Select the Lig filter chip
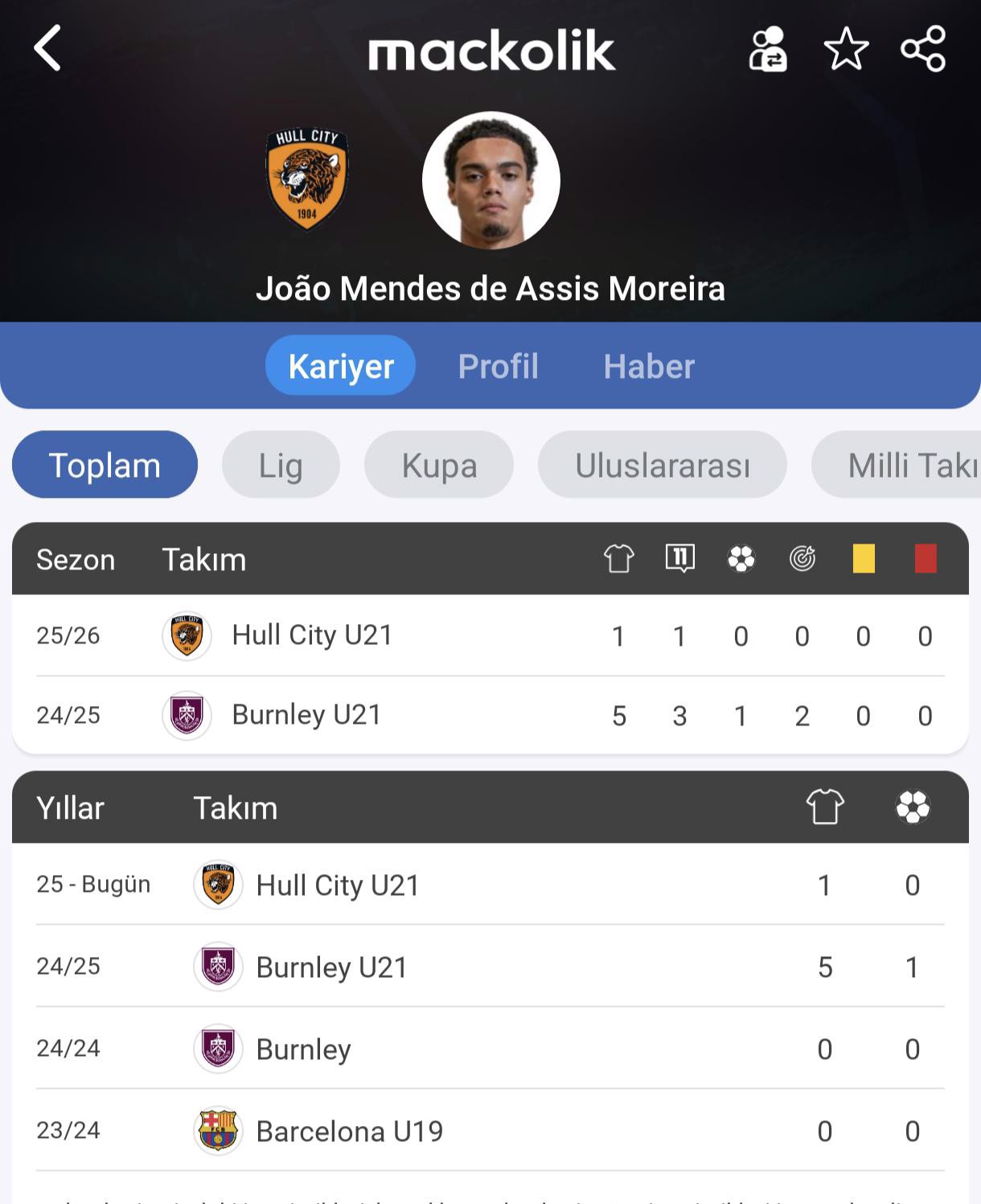 [x=281, y=466]
